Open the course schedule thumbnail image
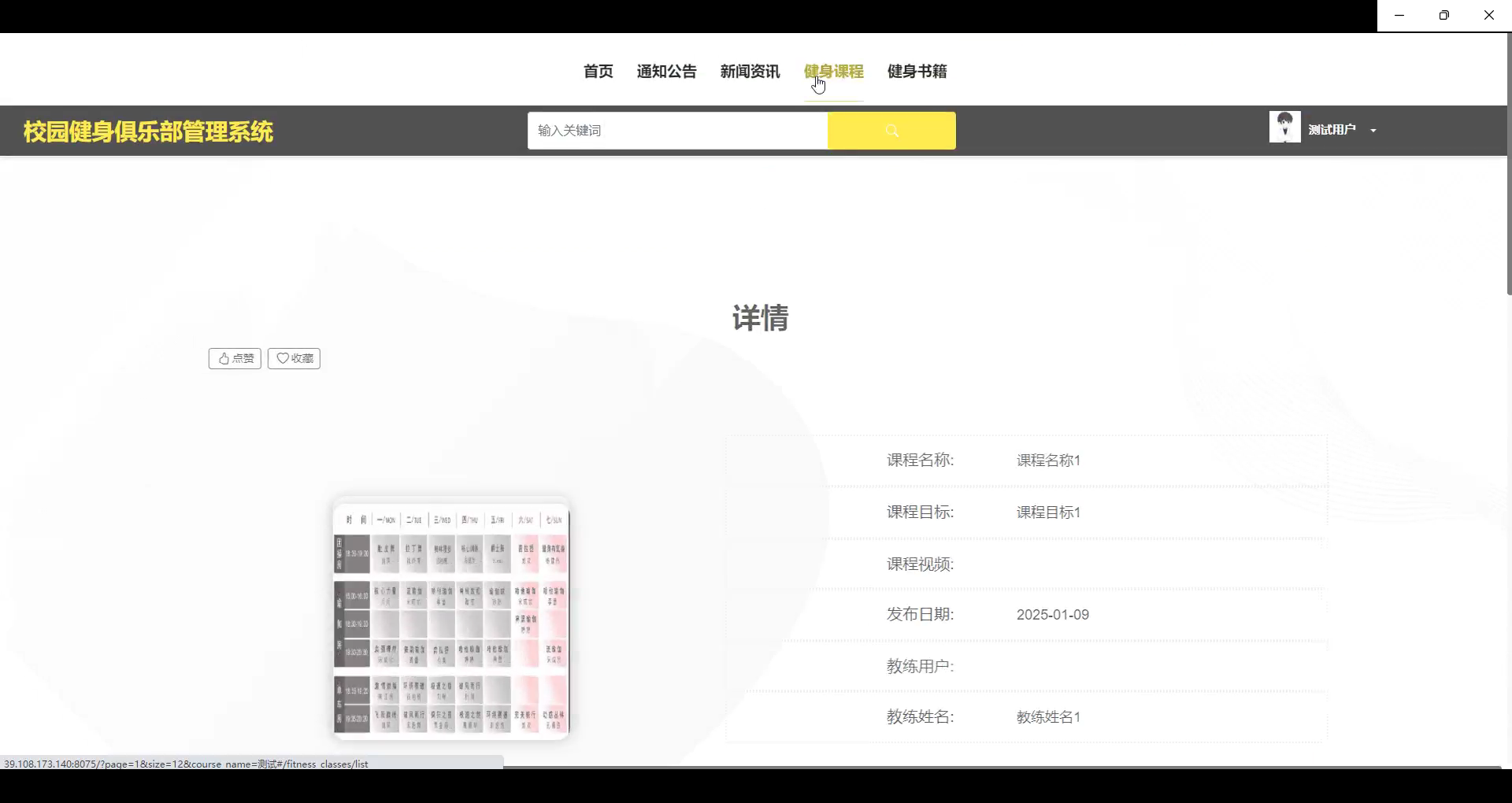1512x803 pixels. pyautogui.click(x=451, y=620)
